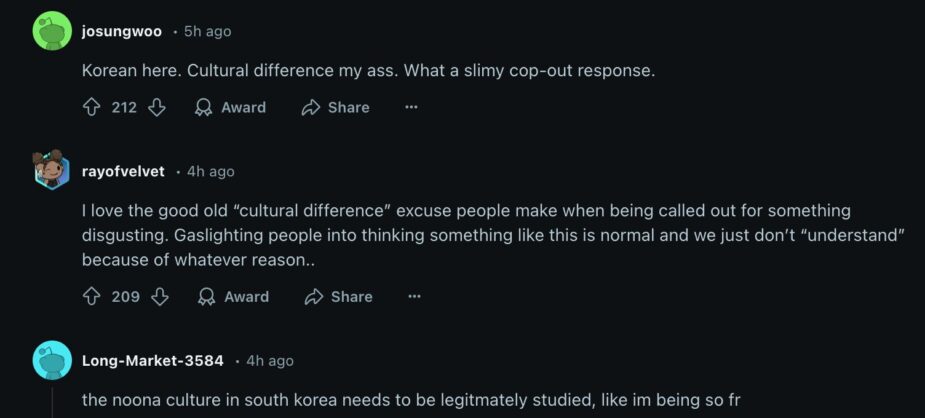Screen dimensions: 925x418
Task: Downvote rayofvelvet's comment
Action: [x=159, y=296]
